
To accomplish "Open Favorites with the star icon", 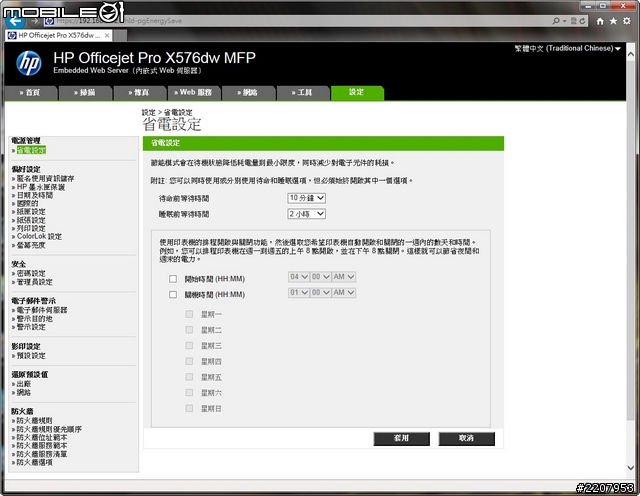I will [613, 21].
